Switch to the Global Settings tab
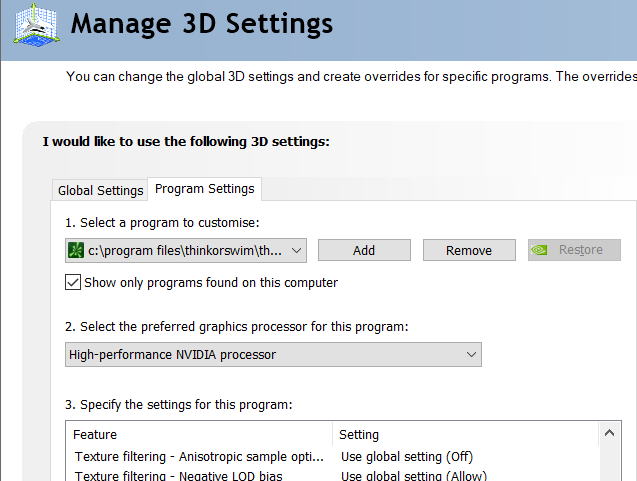The width and height of the screenshot is (637, 481). pyautogui.click(x=100, y=190)
